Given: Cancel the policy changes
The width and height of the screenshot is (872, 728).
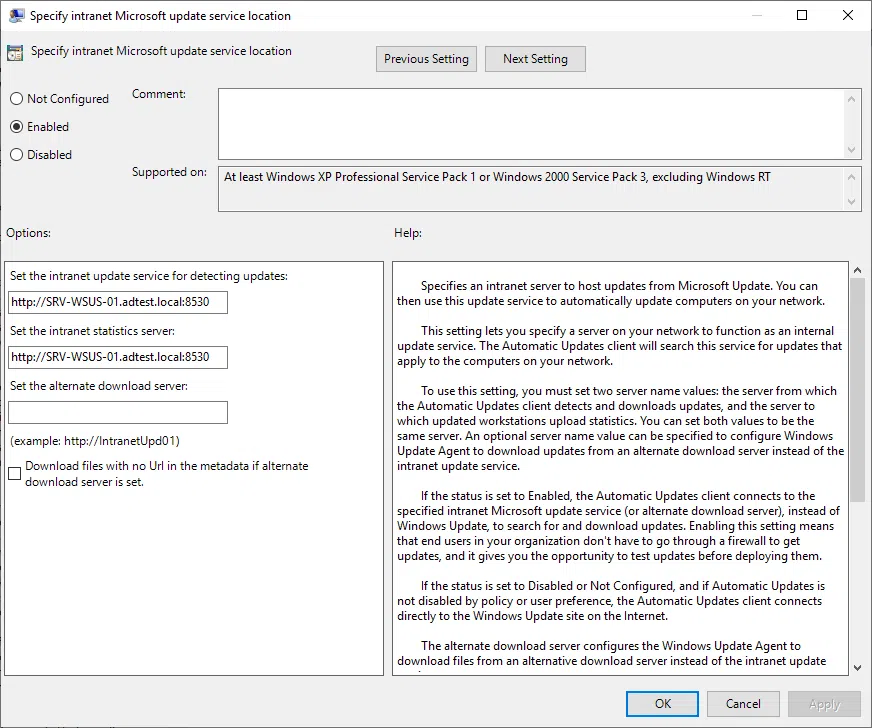Looking at the screenshot, I should 743,704.
